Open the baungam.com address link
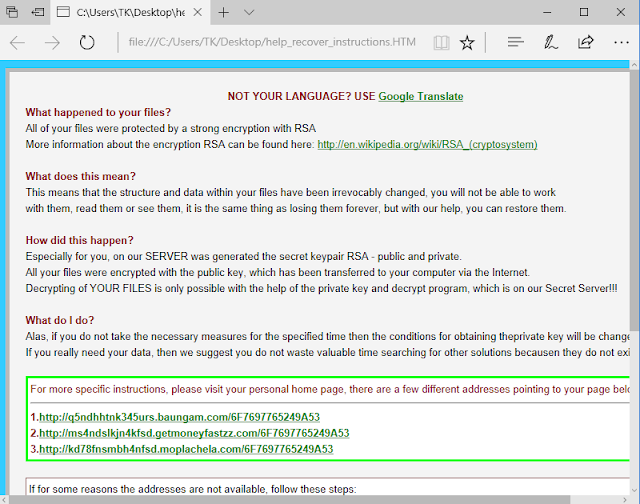This screenshot has width=640, height=504. point(179,417)
